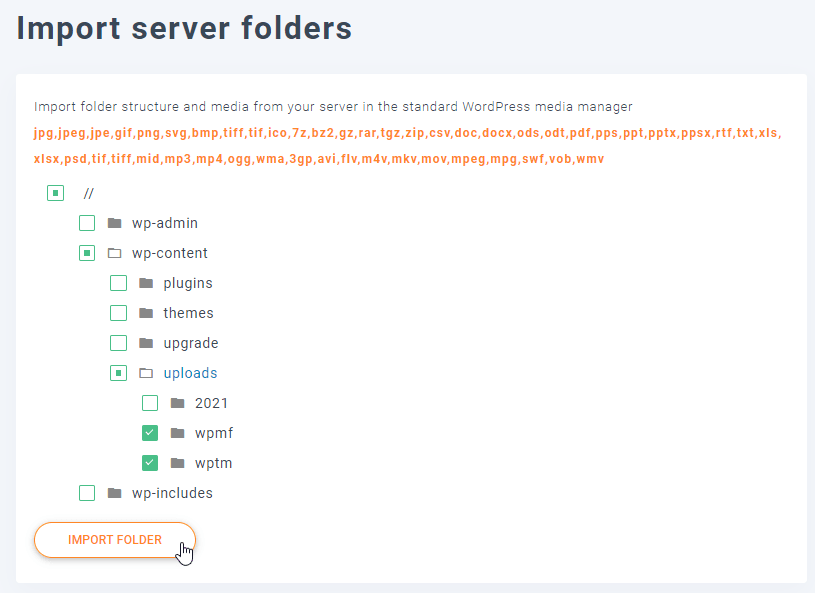Select the plugins folder checkbox
The width and height of the screenshot is (815, 593).
point(118,283)
